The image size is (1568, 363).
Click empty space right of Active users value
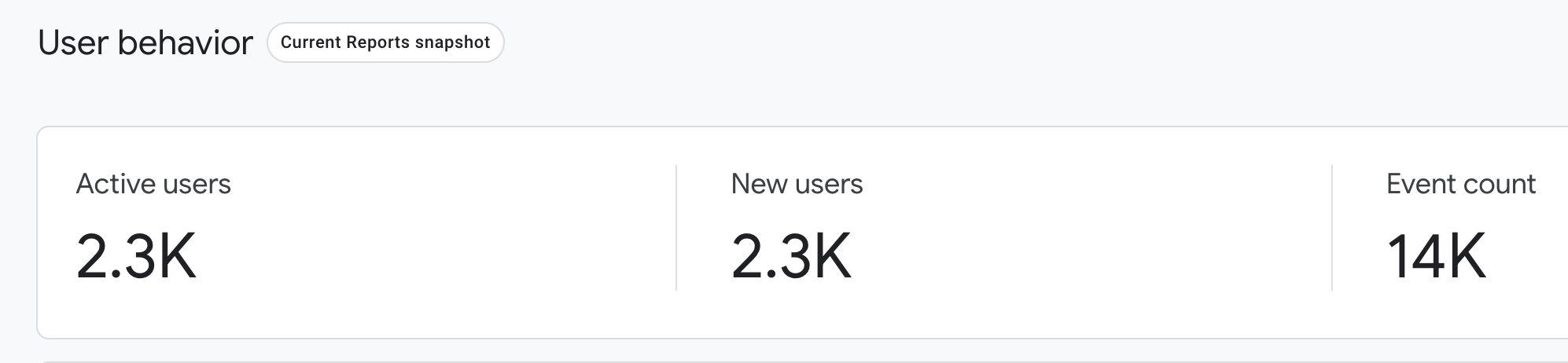[x=432, y=256]
